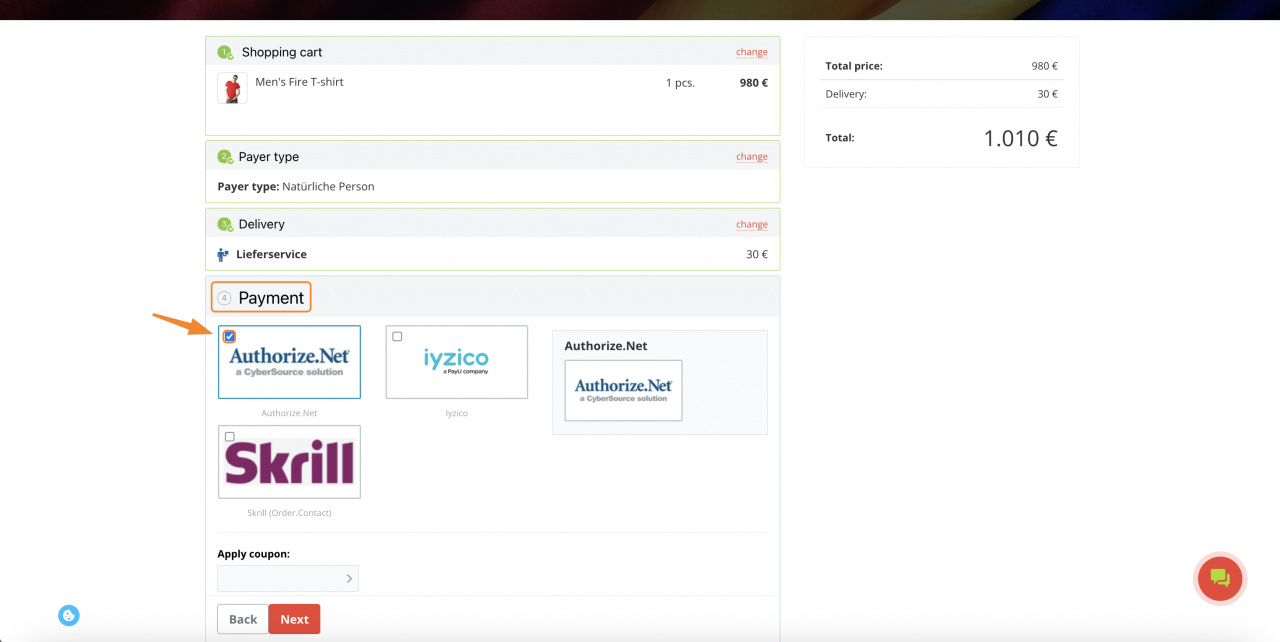Click the Next button
The image size is (1280, 642).
click(294, 618)
